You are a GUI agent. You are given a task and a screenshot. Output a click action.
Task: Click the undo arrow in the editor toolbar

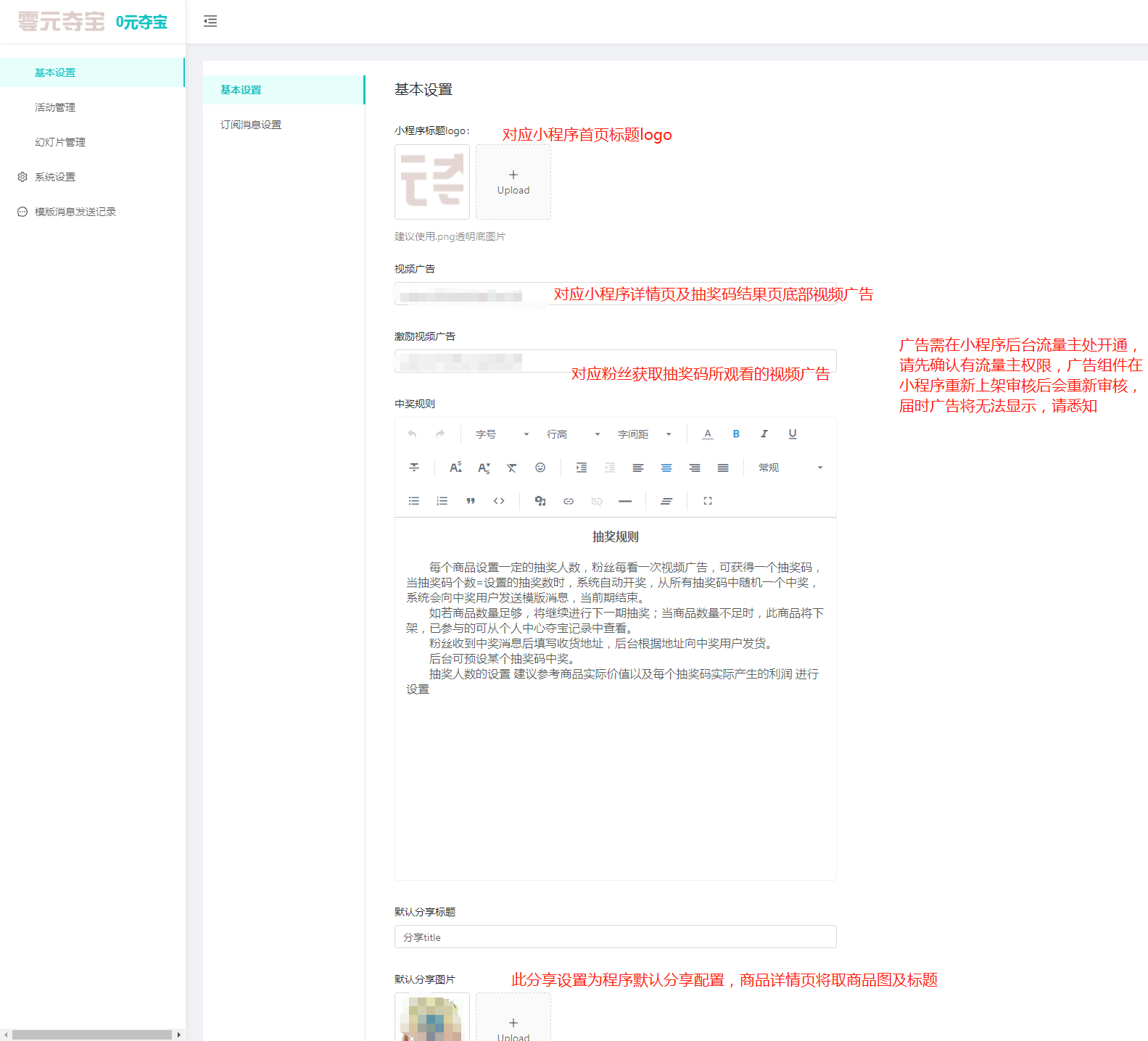(412, 434)
